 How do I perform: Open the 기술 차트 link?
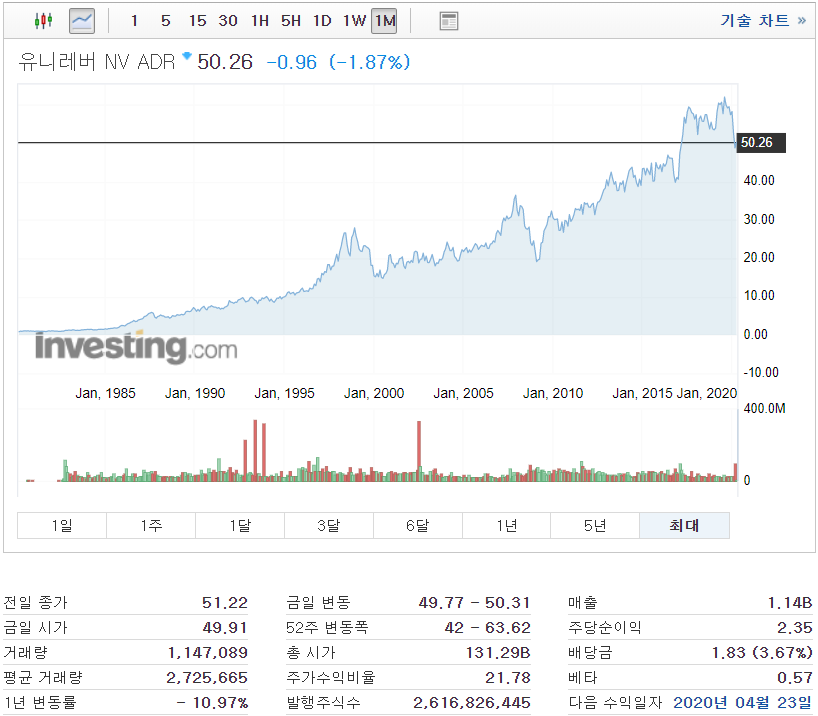coord(763,20)
